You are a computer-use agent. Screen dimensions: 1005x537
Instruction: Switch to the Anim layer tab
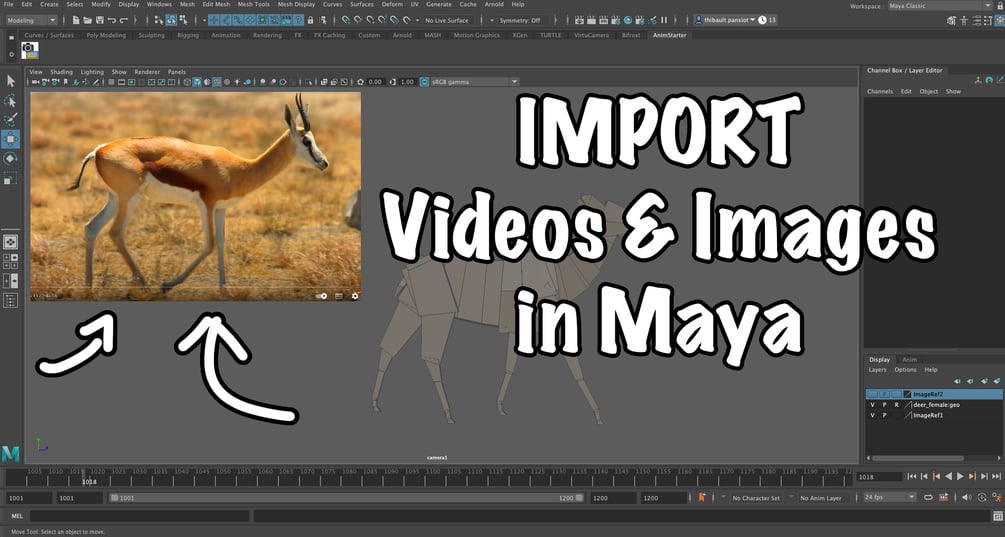[909, 359]
